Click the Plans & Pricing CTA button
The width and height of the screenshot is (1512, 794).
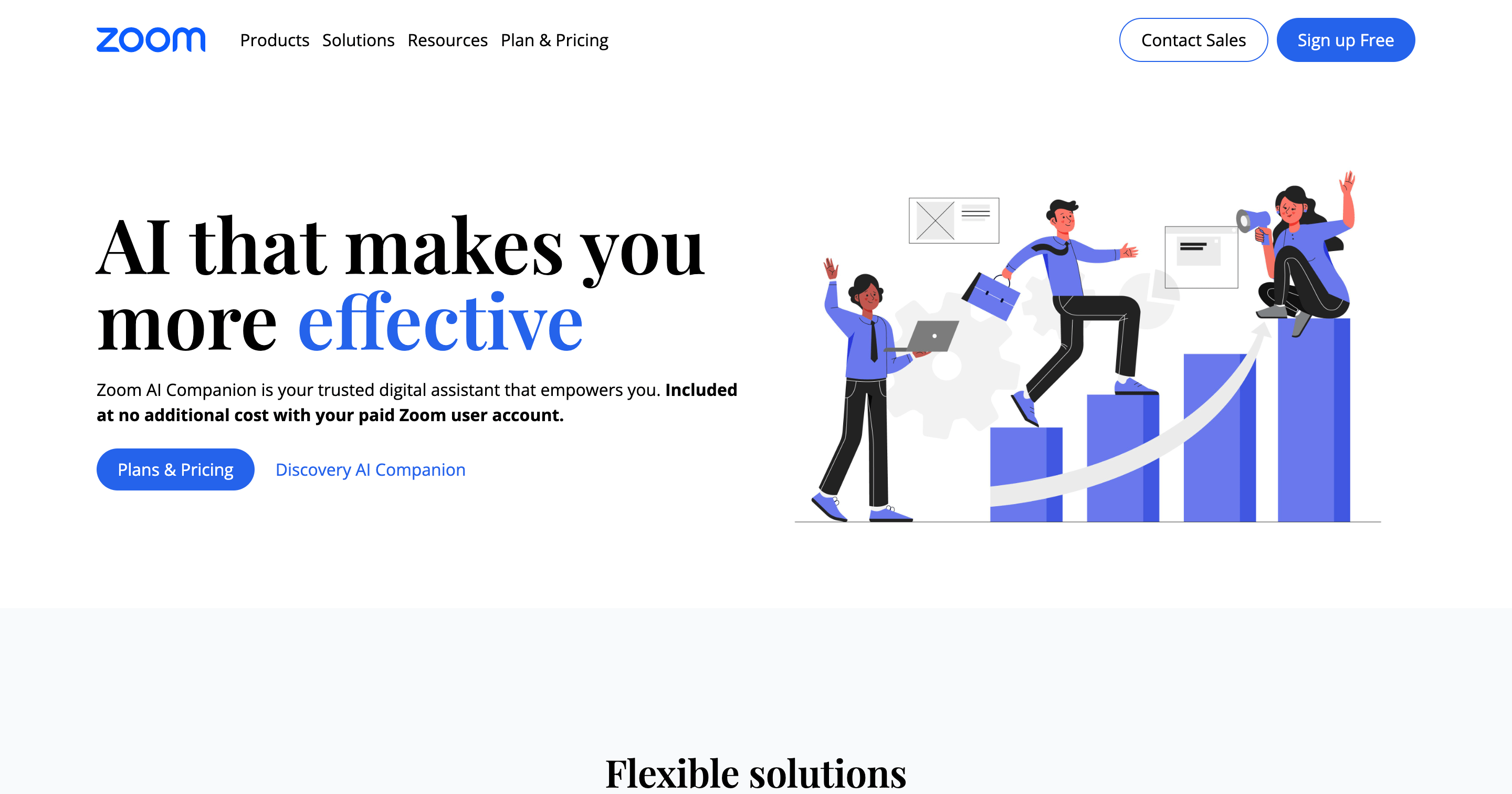pos(176,469)
